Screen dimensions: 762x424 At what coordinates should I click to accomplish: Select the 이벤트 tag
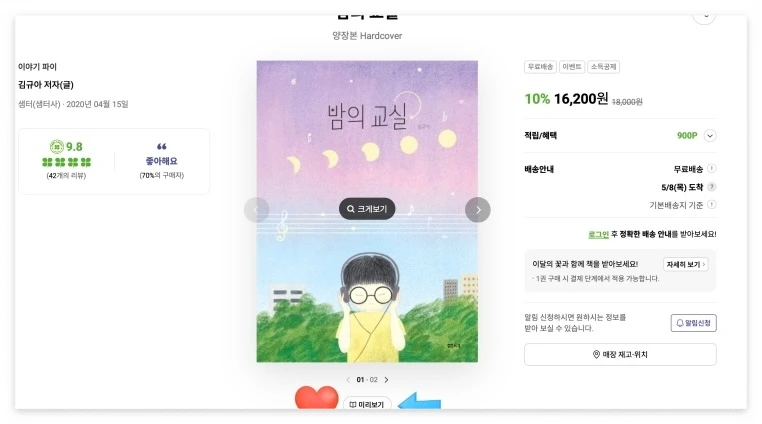click(x=572, y=67)
